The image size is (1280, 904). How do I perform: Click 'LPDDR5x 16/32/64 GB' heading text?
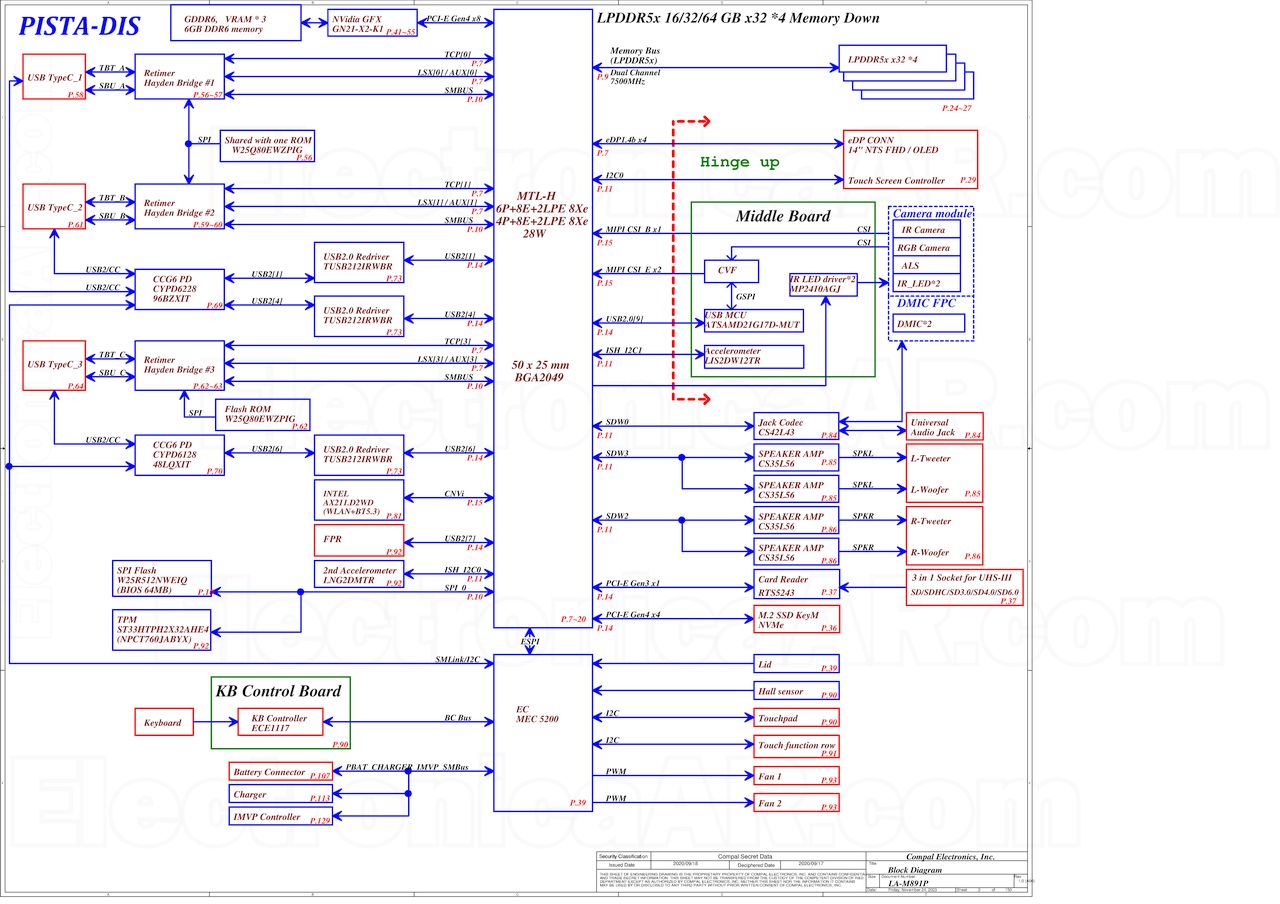click(x=738, y=18)
